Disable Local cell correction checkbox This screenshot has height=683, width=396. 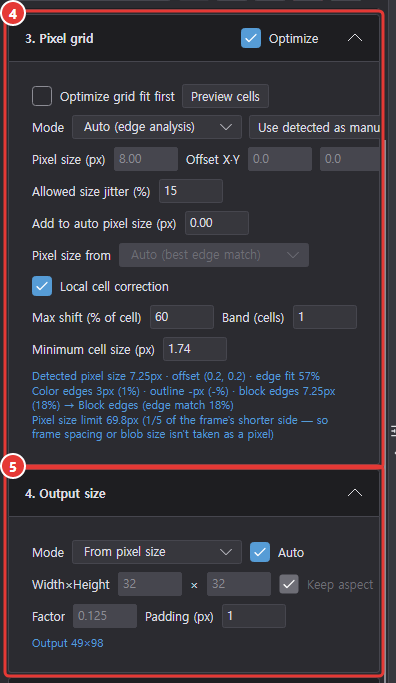(x=42, y=286)
